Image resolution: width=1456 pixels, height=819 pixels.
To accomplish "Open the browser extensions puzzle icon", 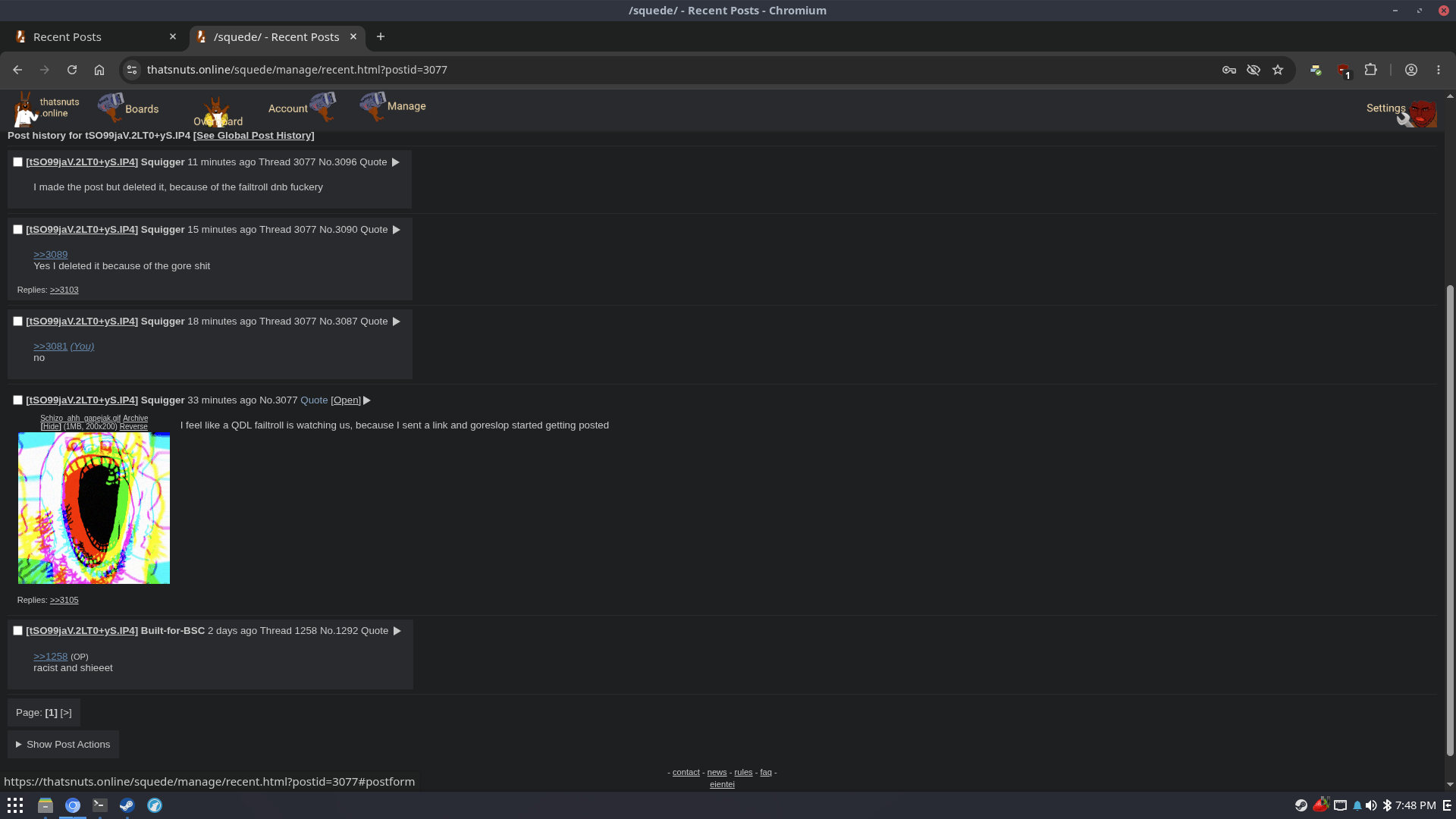I will click(x=1370, y=70).
